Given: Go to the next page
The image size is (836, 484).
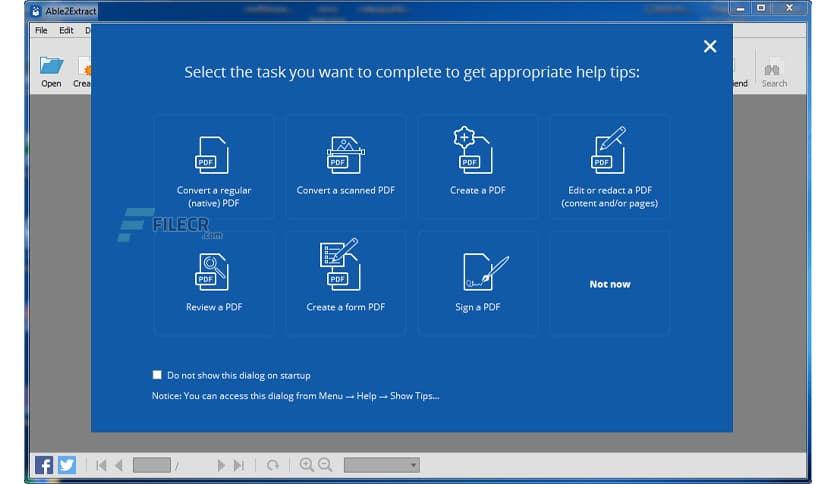Looking at the screenshot, I should click(221, 465).
